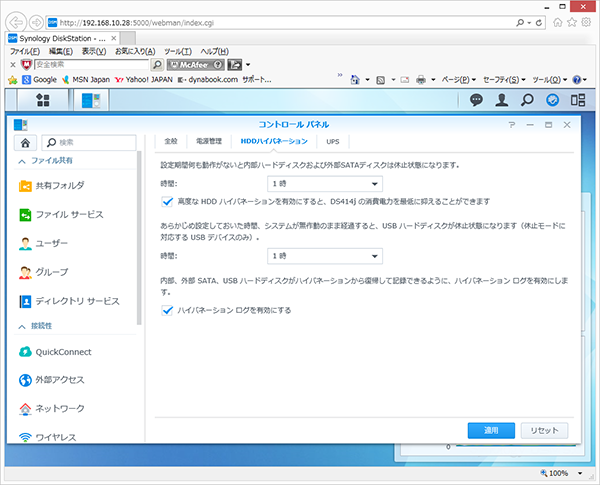Click the 適用 apply button
Screen dimensions: 600x485
coord(491,431)
